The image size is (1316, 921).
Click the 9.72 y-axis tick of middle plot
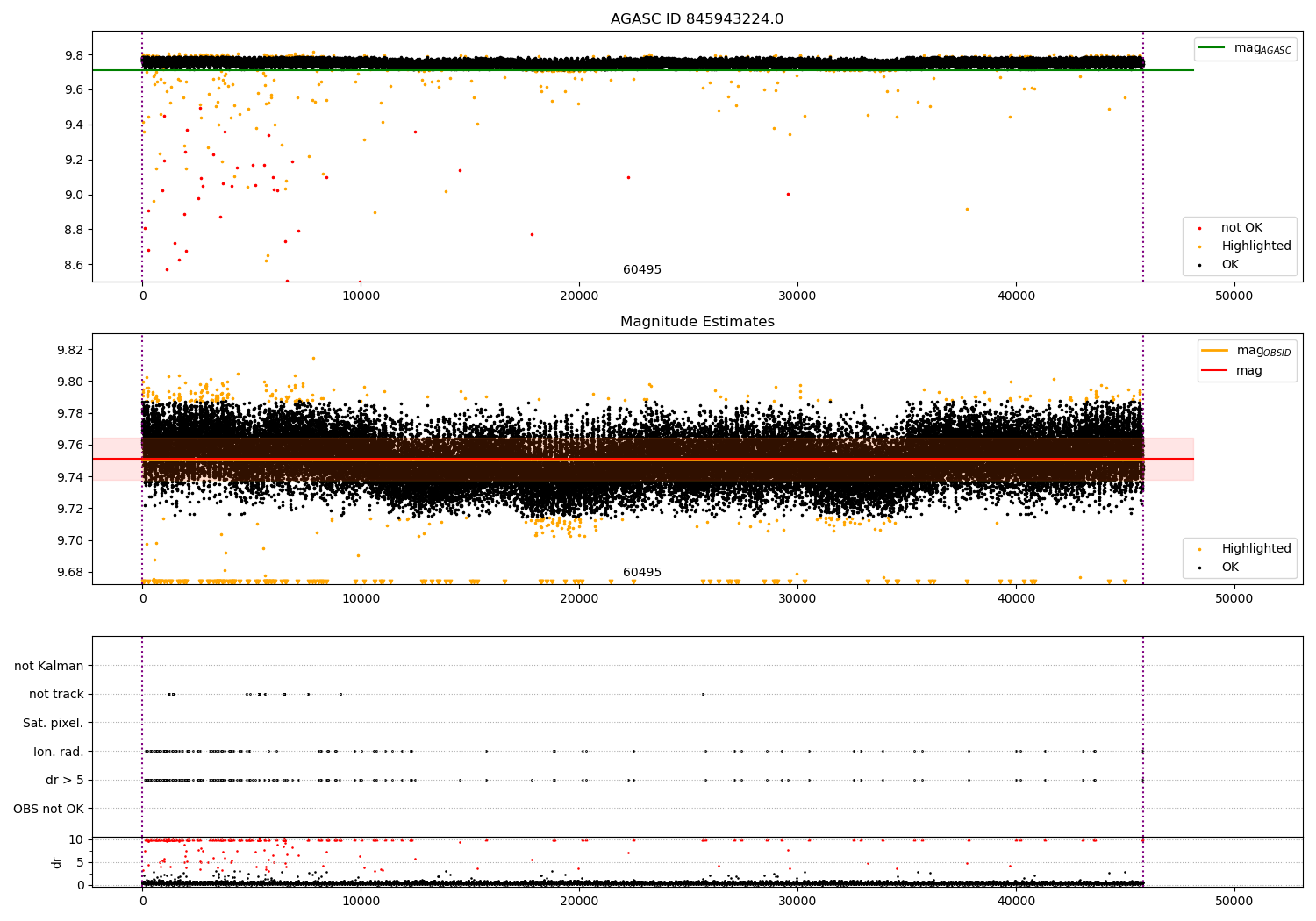70,509
